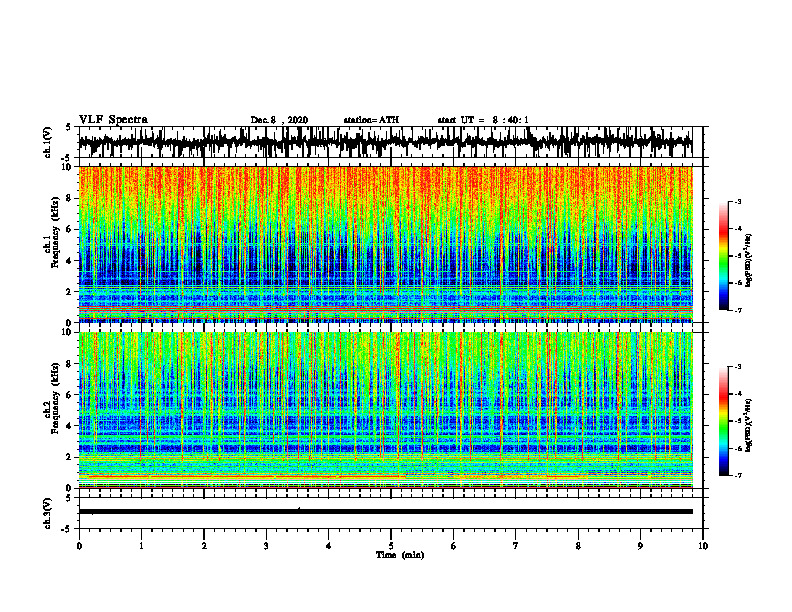Click ch.1 color bar log(PSD) label
The image size is (792, 612).
[749, 261]
